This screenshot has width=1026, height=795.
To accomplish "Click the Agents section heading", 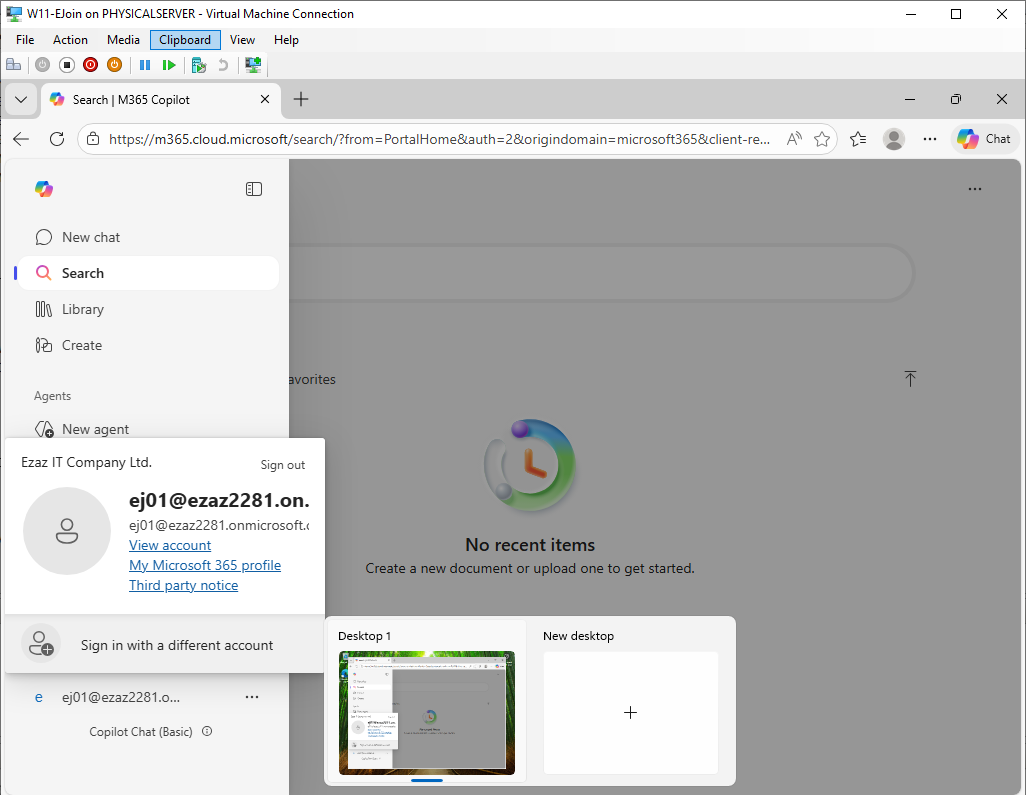I will [52, 396].
